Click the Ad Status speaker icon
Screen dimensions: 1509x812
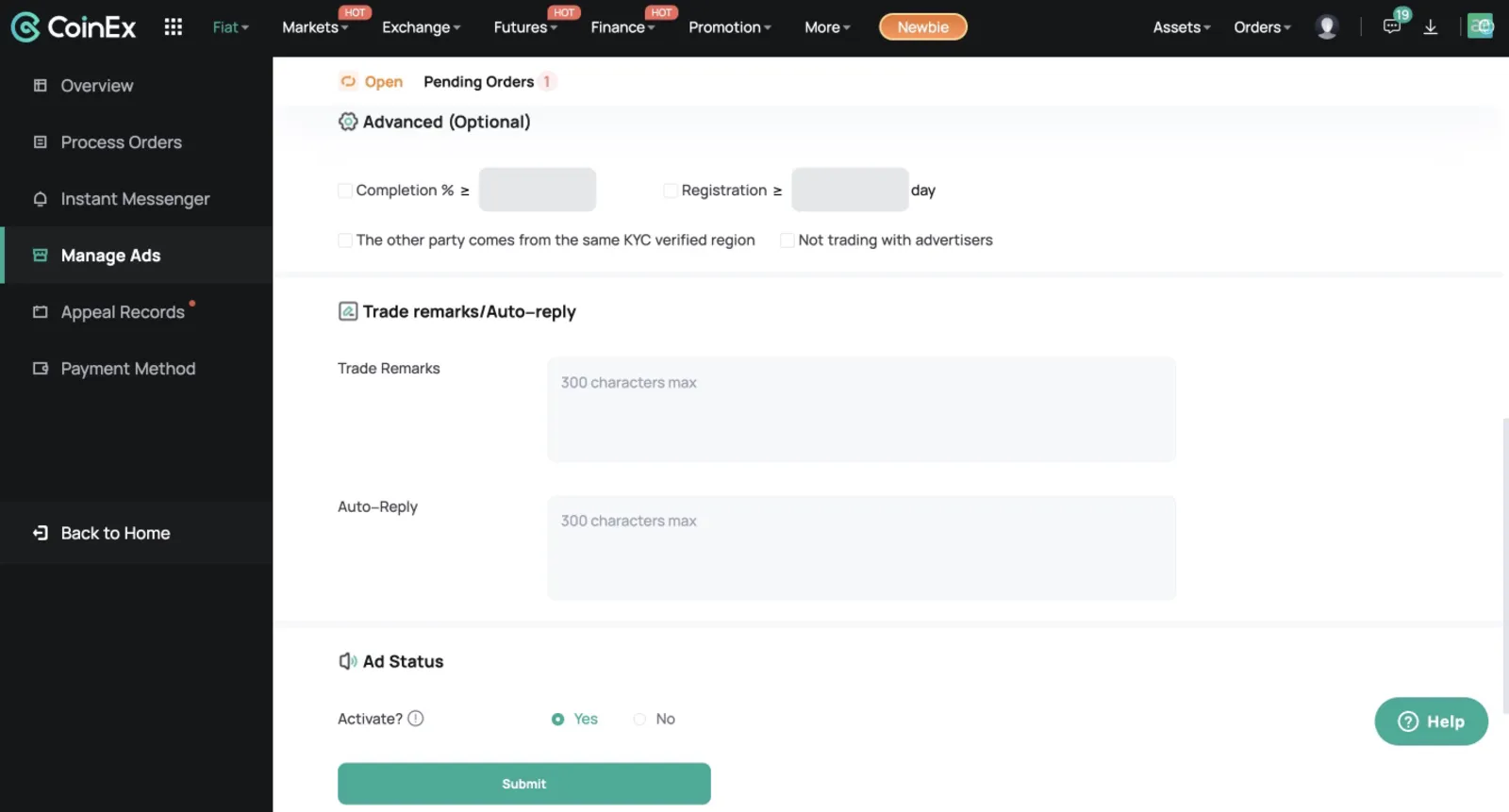[x=348, y=661]
